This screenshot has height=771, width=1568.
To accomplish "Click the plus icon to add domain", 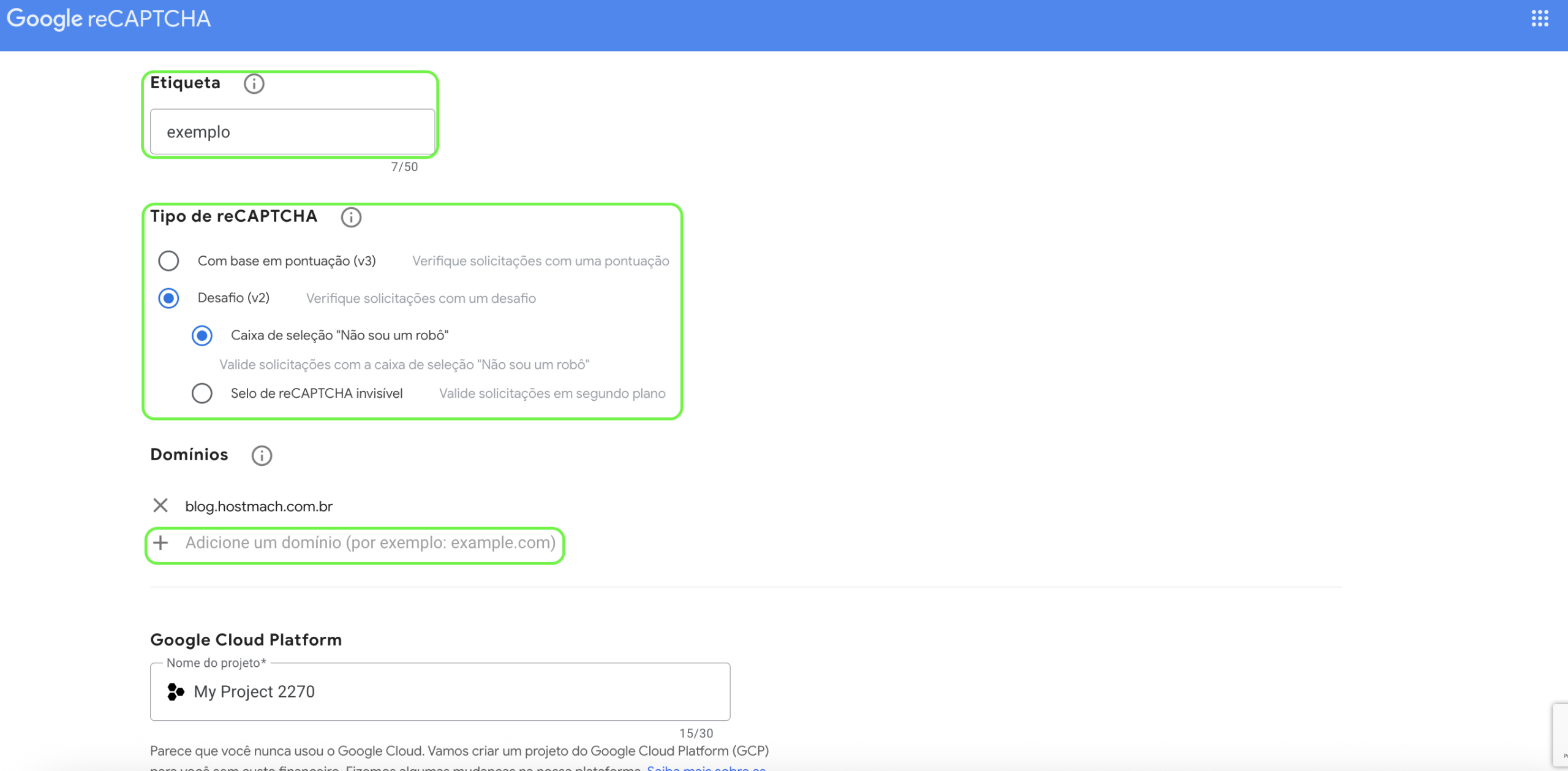I will click(x=160, y=543).
